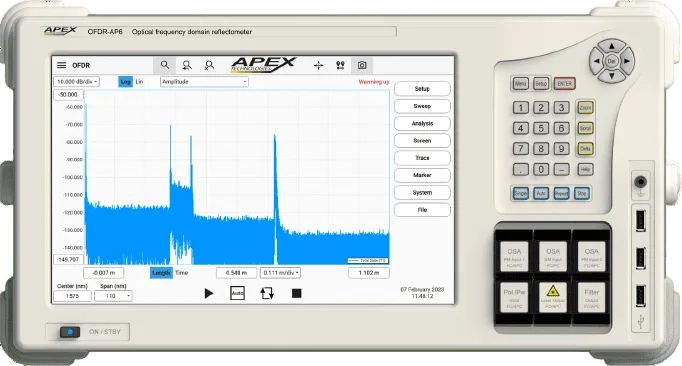The width and height of the screenshot is (682, 366).
Task: Open the System menu
Action: pyautogui.click(x=422, y=192)
